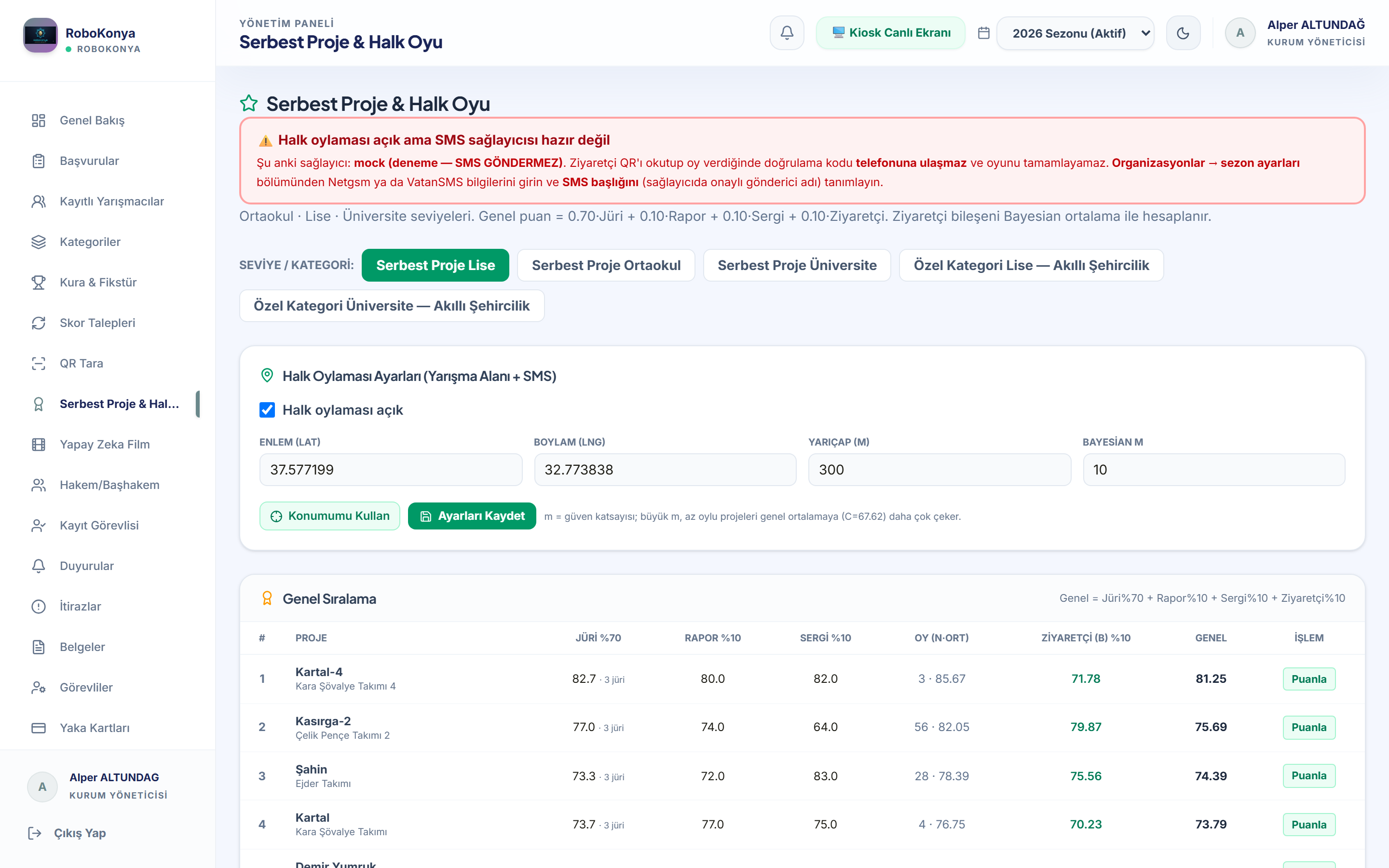Screen dimensions: 1389x868
Task: Toggle dark mode moon icon
Action: pos(1183,33)
